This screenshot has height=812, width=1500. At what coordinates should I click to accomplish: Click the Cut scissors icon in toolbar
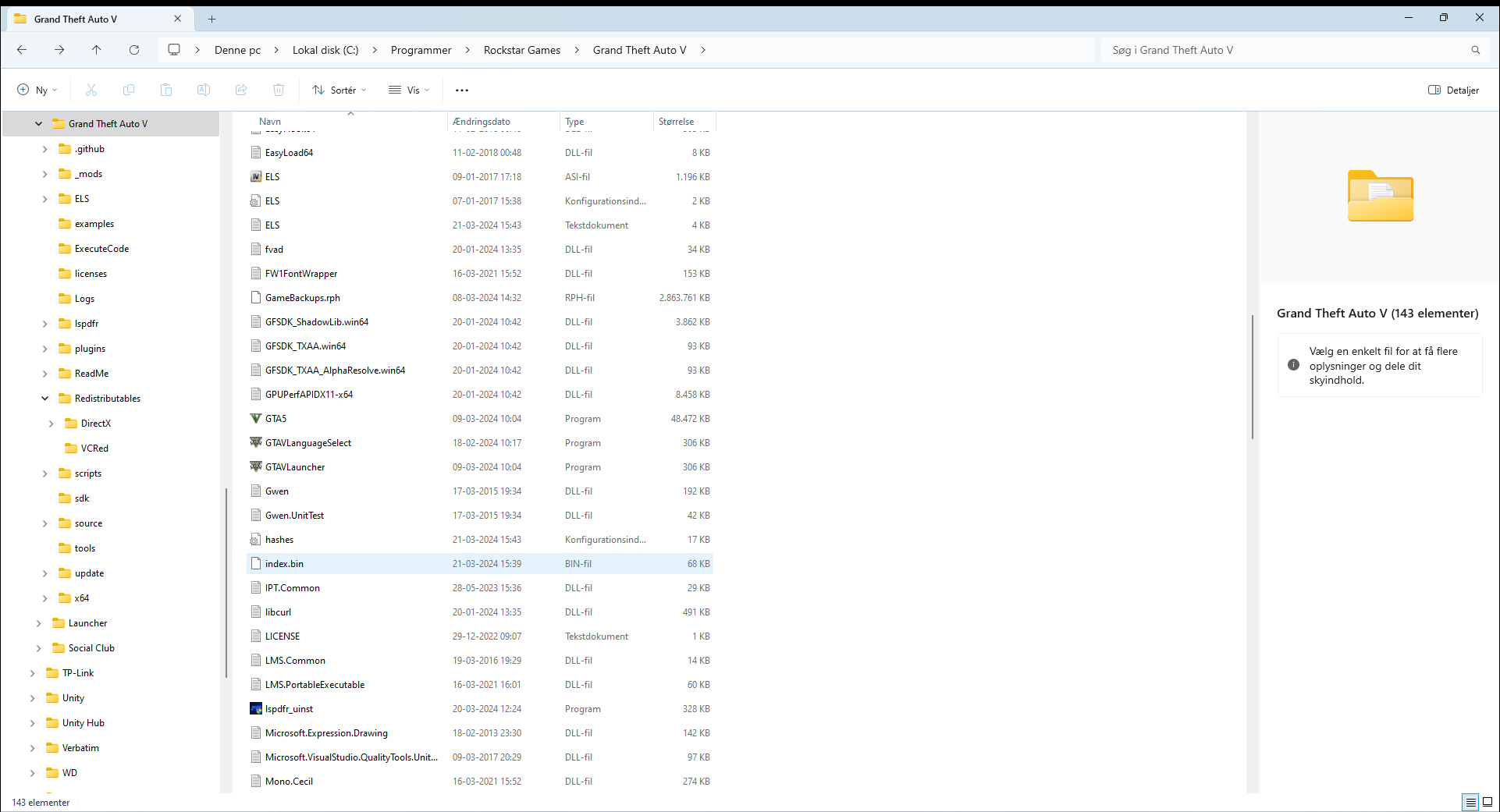coord(91,90)
